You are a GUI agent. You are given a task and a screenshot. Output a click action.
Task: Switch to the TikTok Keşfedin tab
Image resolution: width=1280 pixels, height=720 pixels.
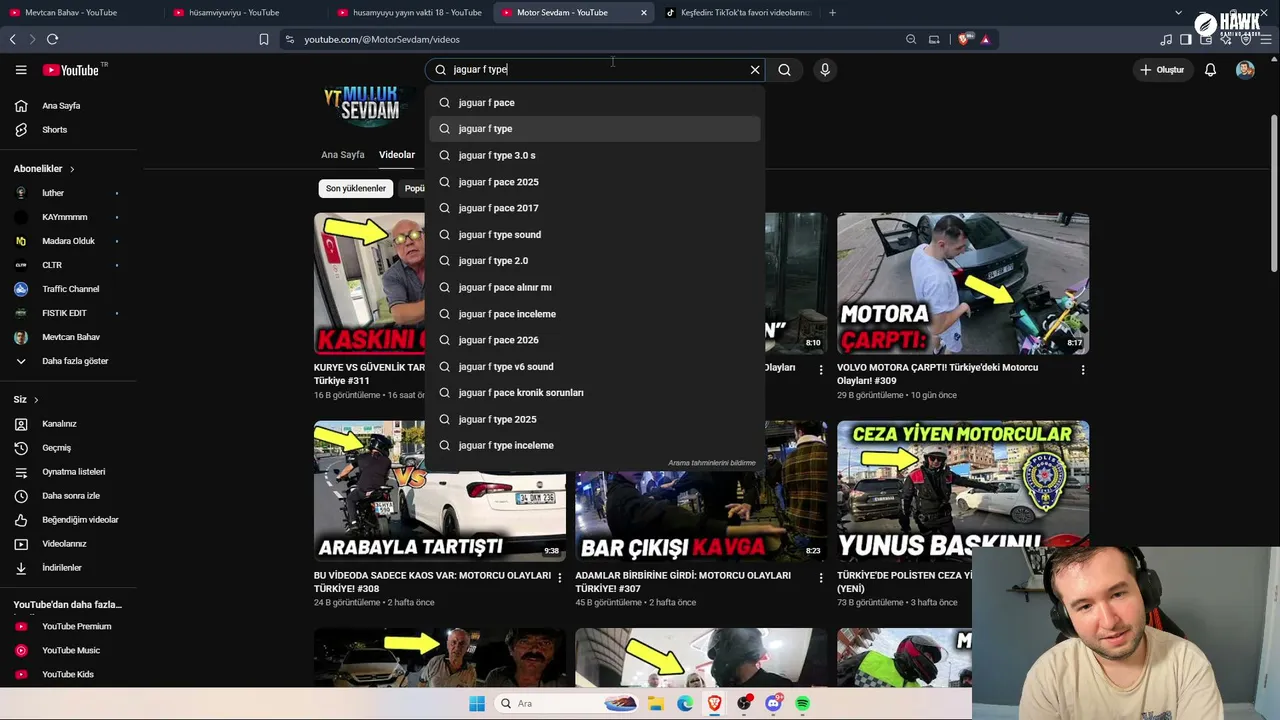(740, 13)
